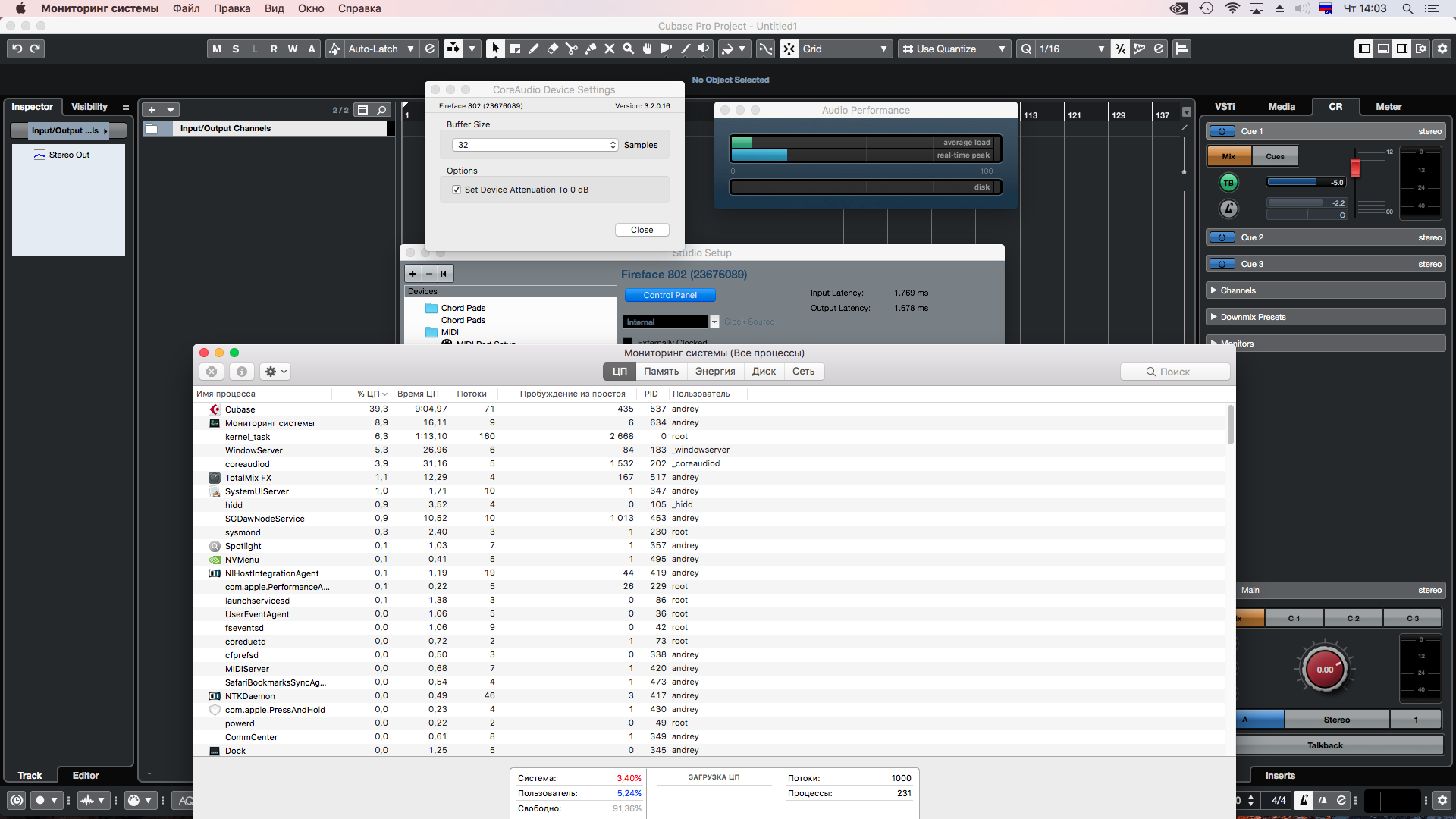Toggle the Cue 1 power button

pyautogui.click(x=1222, y=131)
